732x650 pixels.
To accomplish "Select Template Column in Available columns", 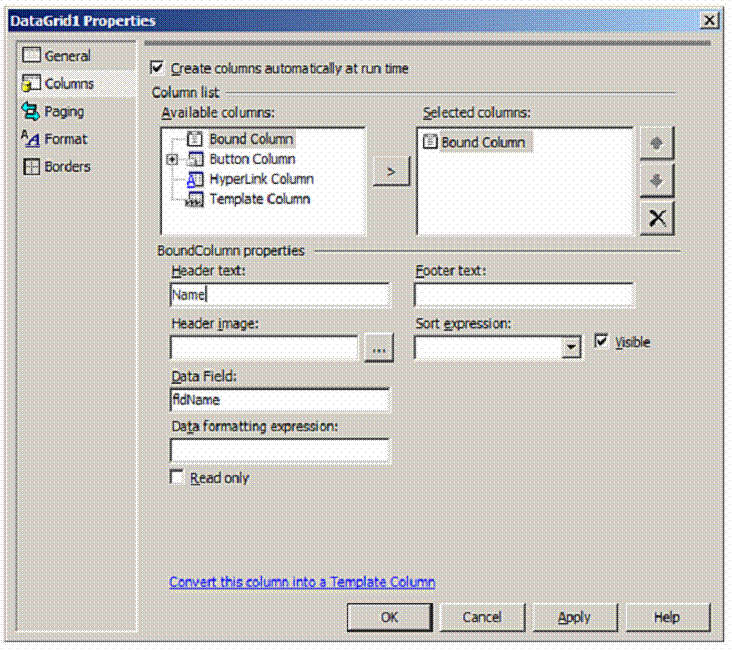I will click(x=260, y=199).
